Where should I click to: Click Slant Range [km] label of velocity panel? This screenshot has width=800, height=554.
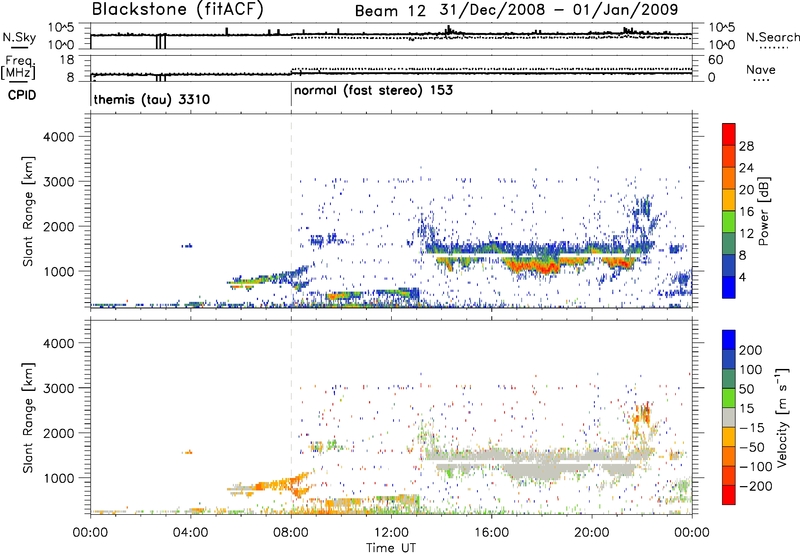pyautogui.click(x=28, y=418)
